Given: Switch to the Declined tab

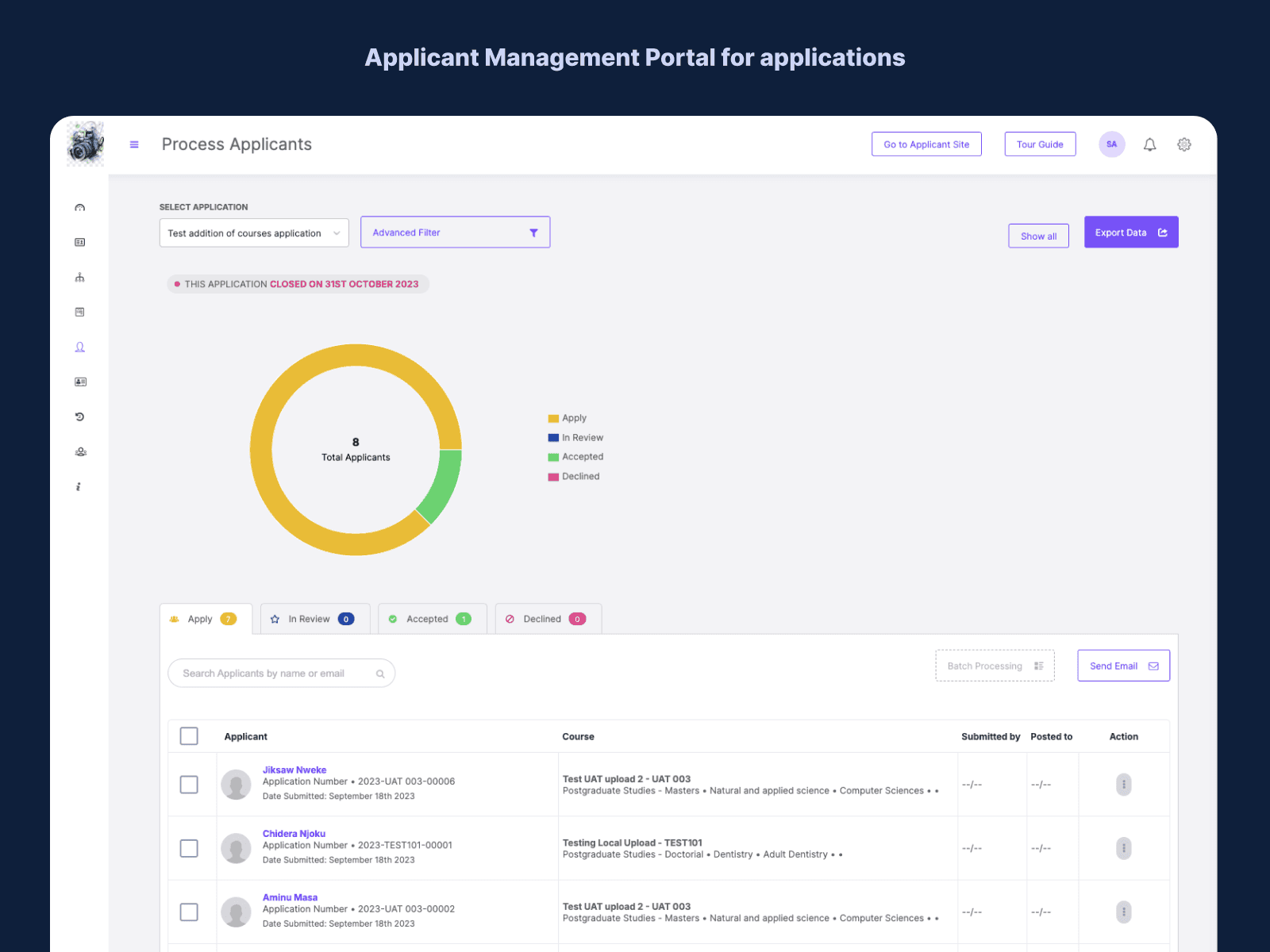Looking at the screenshot, I should 547,619.
